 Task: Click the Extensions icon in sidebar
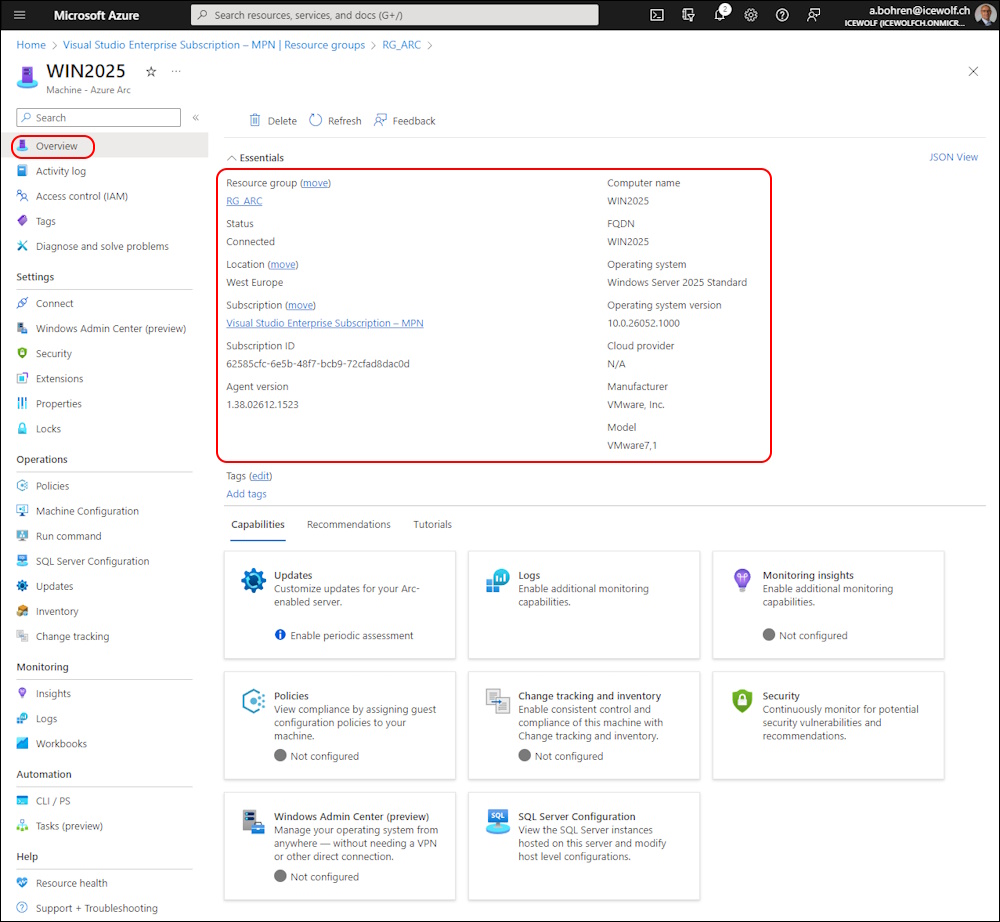click(22, 378)
